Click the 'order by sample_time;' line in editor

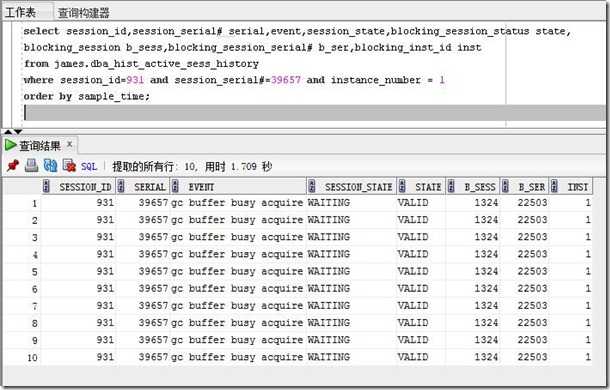coord(86,96)
